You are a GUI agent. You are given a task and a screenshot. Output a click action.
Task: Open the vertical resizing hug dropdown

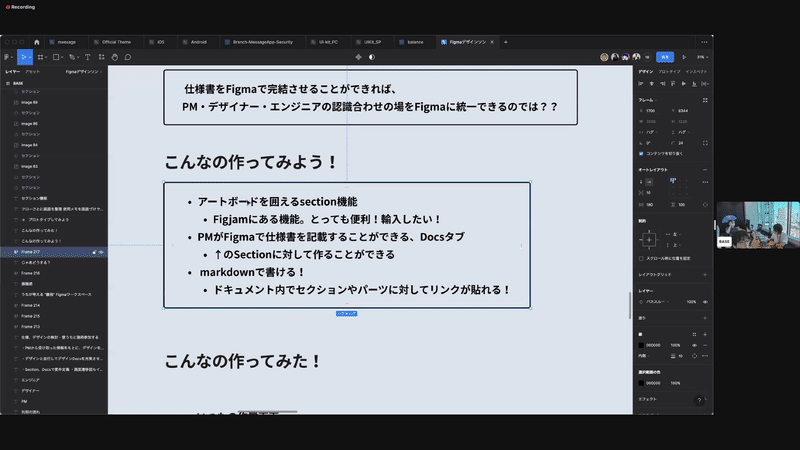point(682,132)
